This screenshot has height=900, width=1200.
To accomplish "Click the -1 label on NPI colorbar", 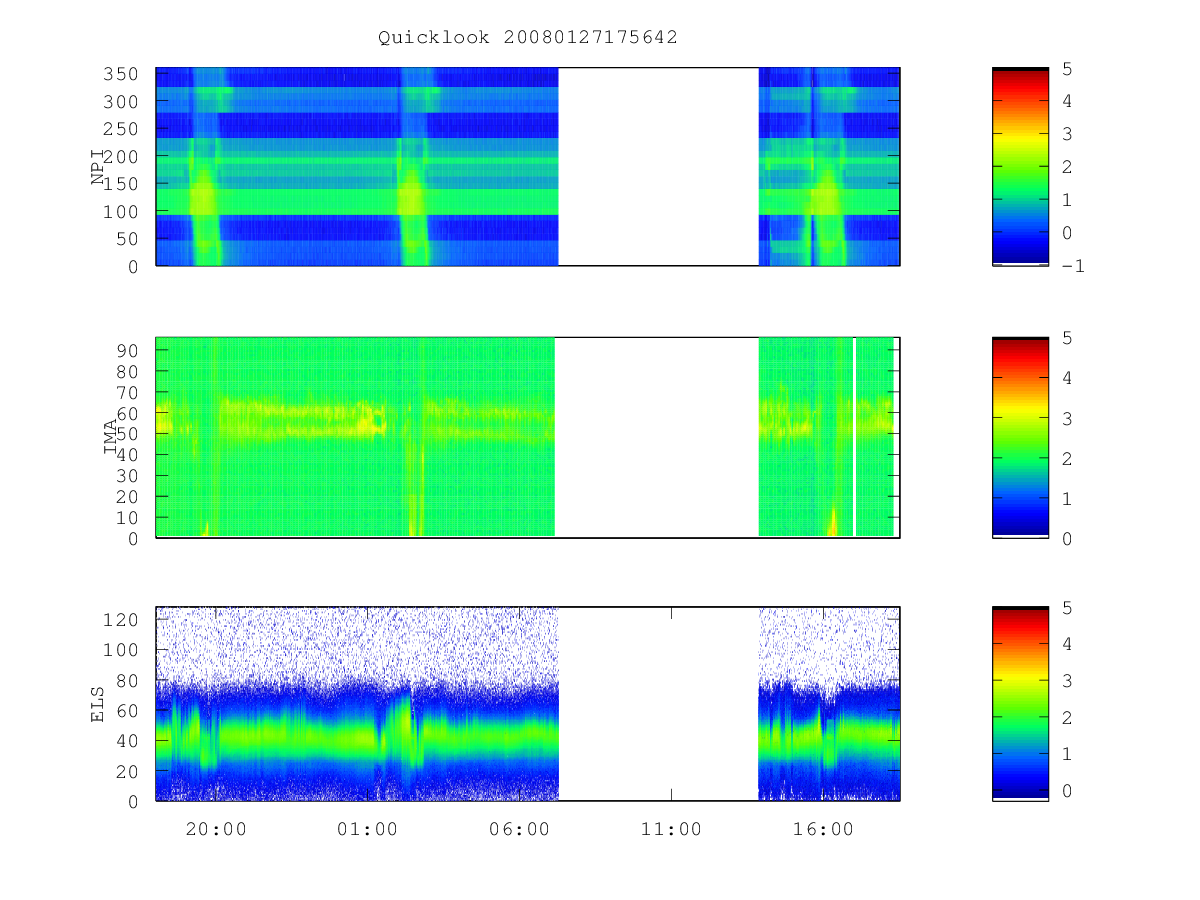I will (1073, 266).
